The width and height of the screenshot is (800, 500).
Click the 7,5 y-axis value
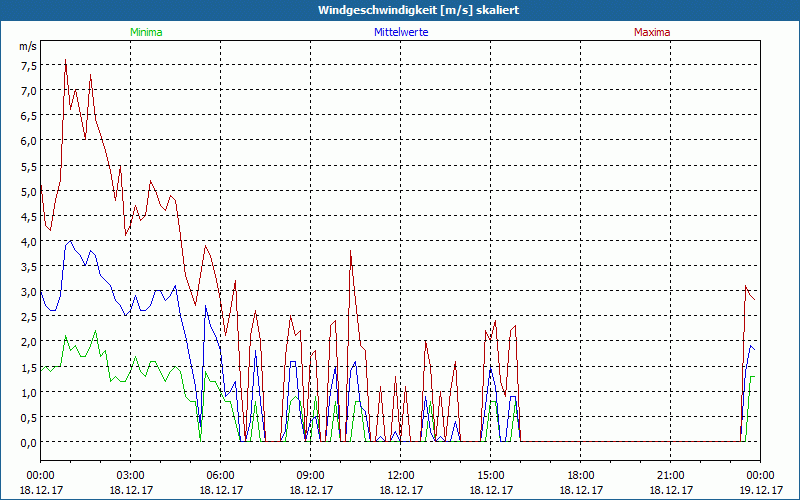click(x=29, y=66)
